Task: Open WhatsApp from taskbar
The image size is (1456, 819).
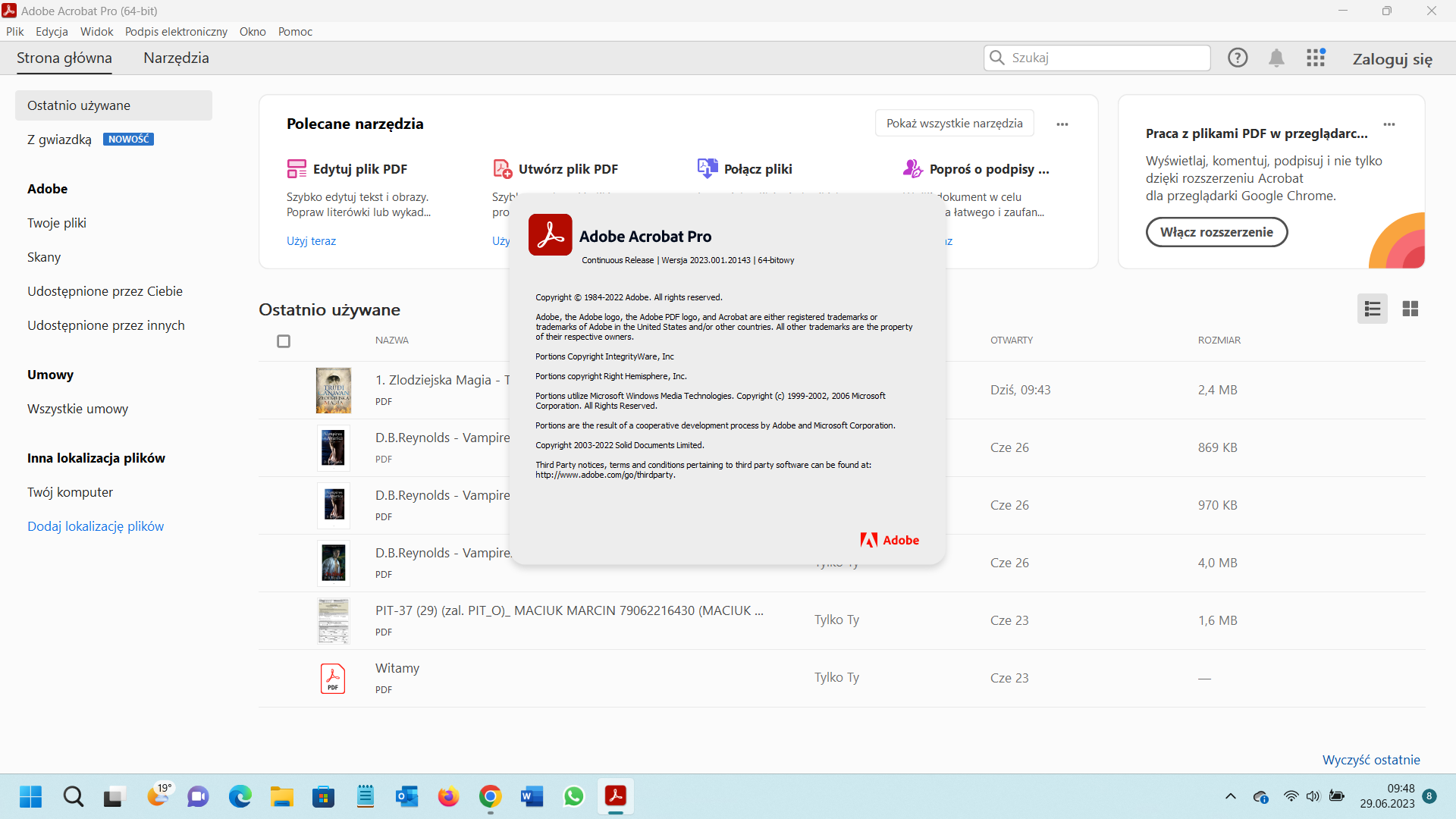Action: [x=574, y=797]
